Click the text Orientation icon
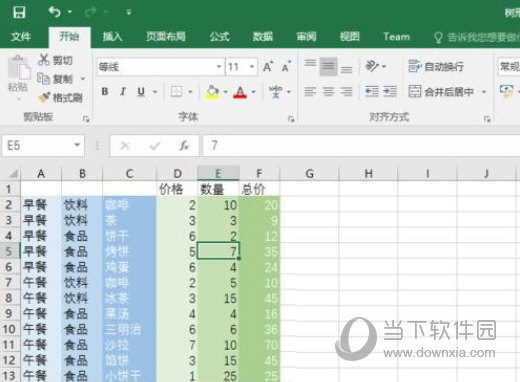Viewport: 520px width, 382px height. pyautogui.click(x=372, y=66)
